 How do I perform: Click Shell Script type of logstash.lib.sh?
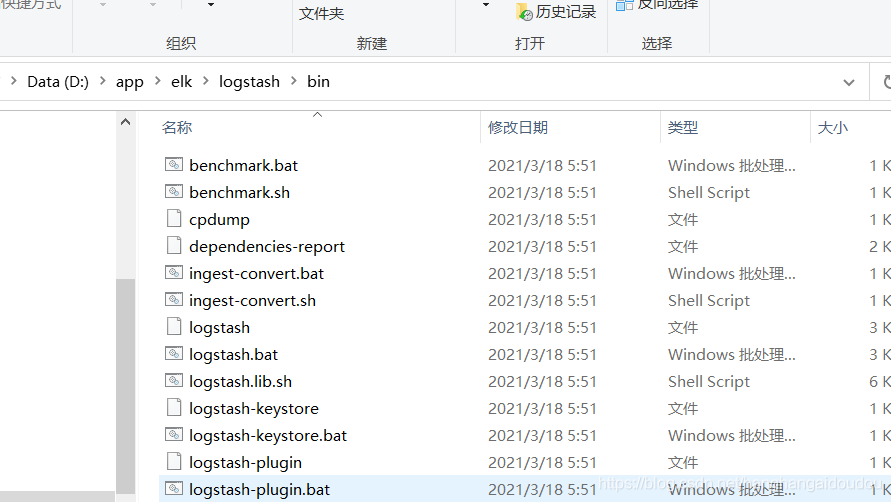709,381
